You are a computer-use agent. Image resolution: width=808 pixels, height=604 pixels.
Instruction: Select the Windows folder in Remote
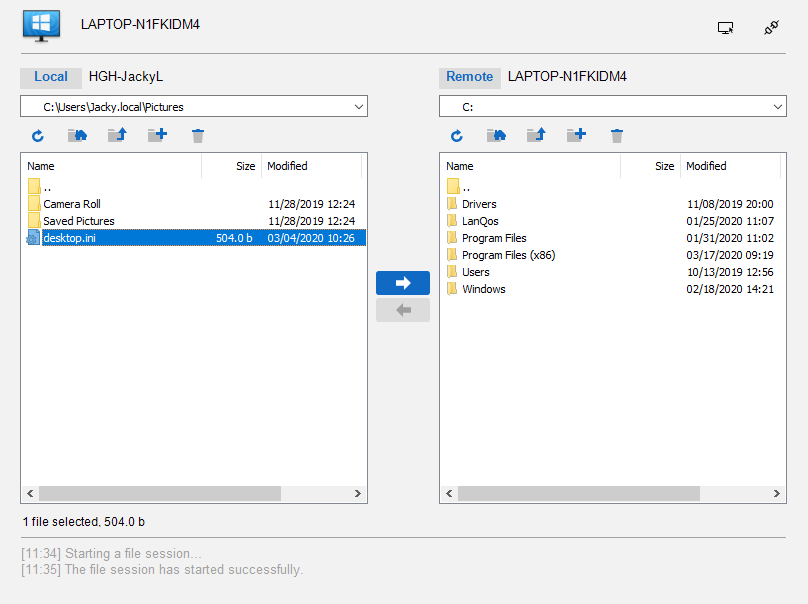click(x=613, y=289)
